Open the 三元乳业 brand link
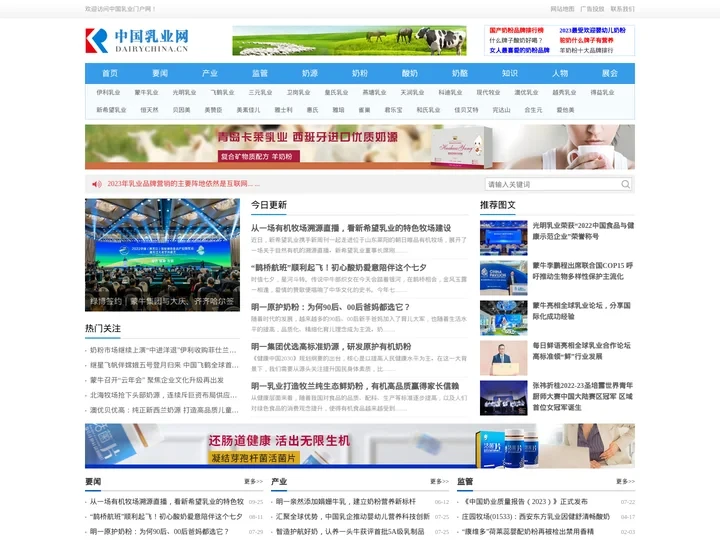This screenshot has width=720, height=540. click(x=260, y=92)
